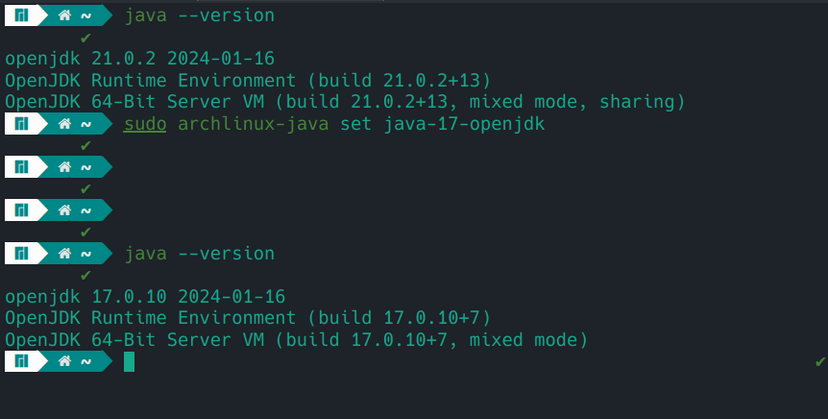828x419 pixels.
Task: Click the checkmark below the first java --version prompt
Action: tap(86, 37)
